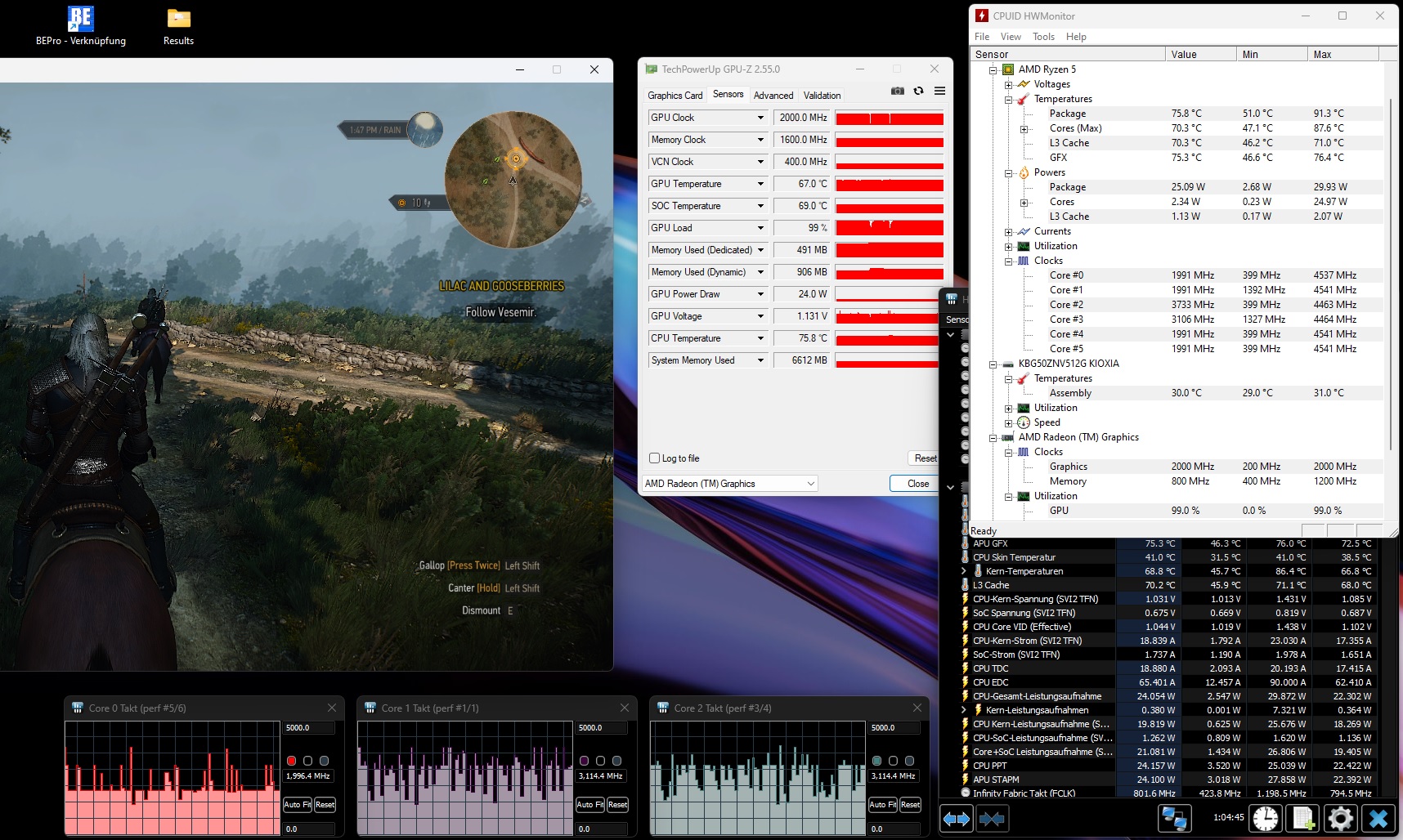Click the HWiNFO clock reset timer icon
Viewport: 1403px width, 840px height.
point(1265,818)
